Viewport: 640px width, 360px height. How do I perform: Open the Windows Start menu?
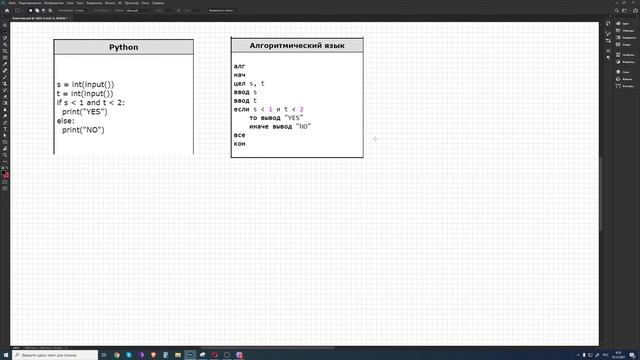6,355
